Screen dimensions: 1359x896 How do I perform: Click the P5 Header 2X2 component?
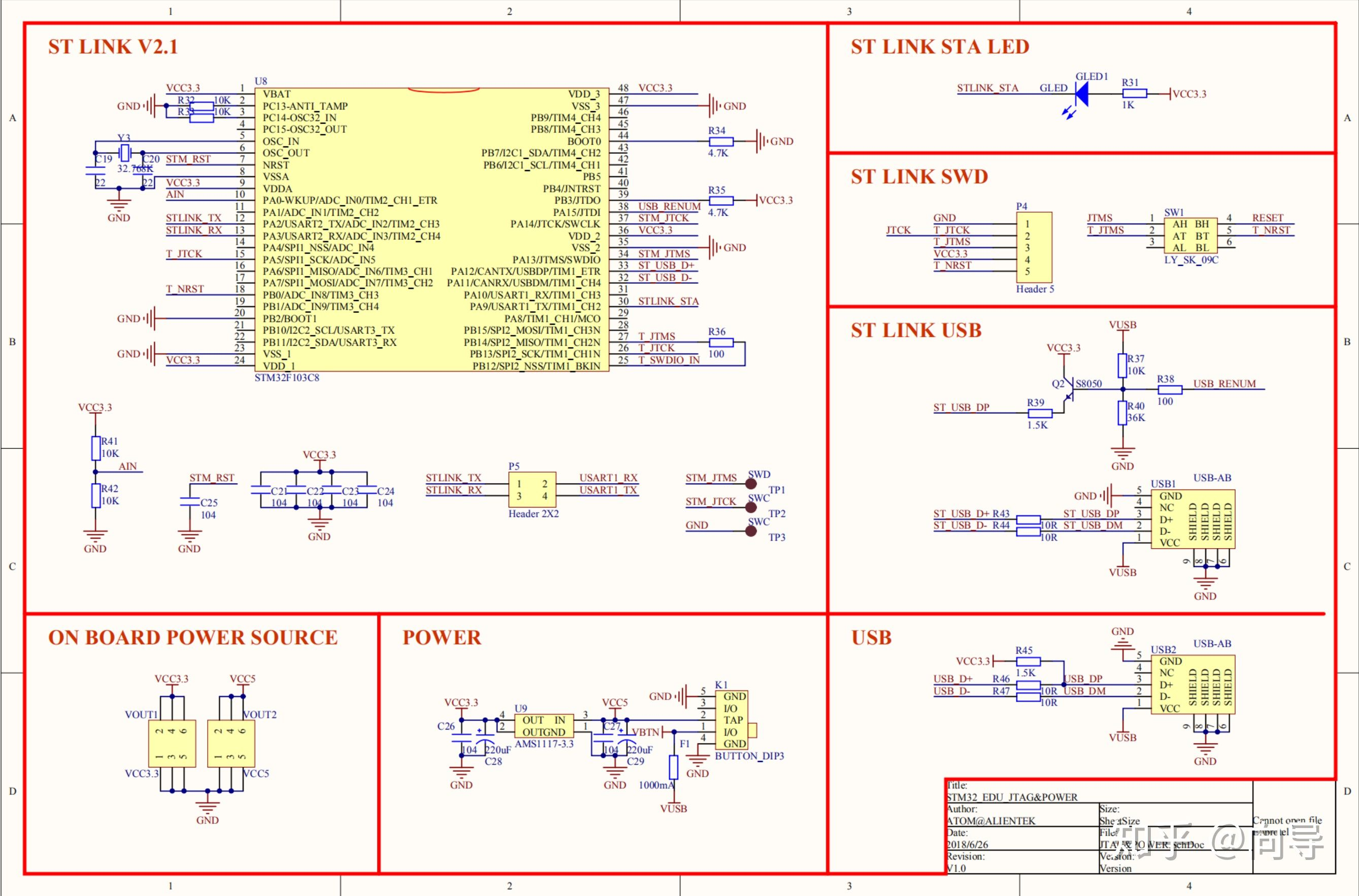tap(532, 490)
